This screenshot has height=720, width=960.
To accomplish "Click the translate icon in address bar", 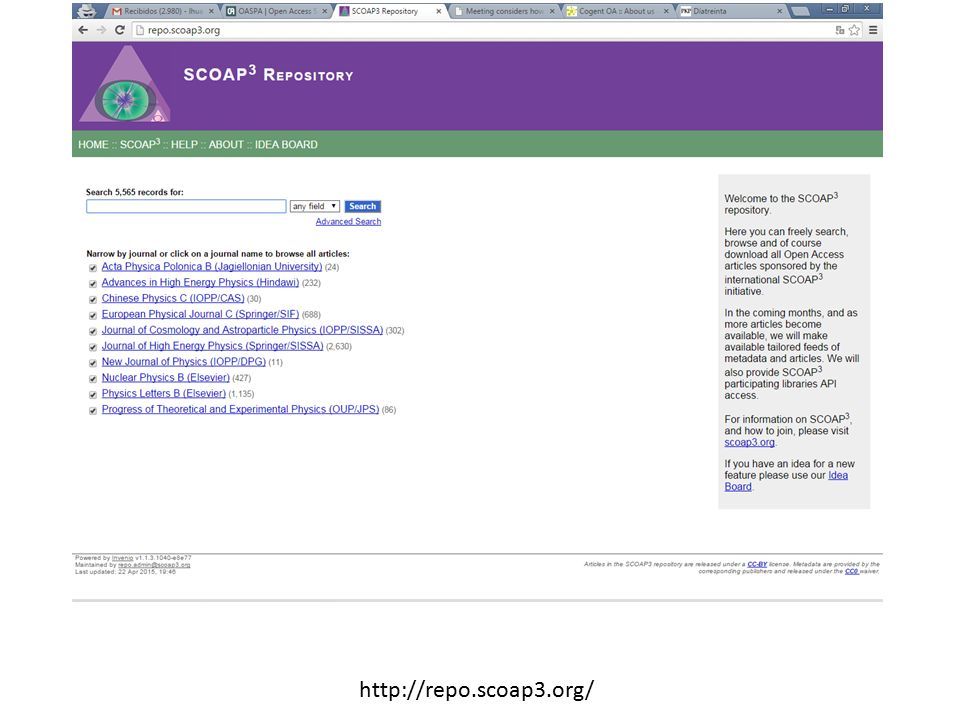I will tap(840, 30).
